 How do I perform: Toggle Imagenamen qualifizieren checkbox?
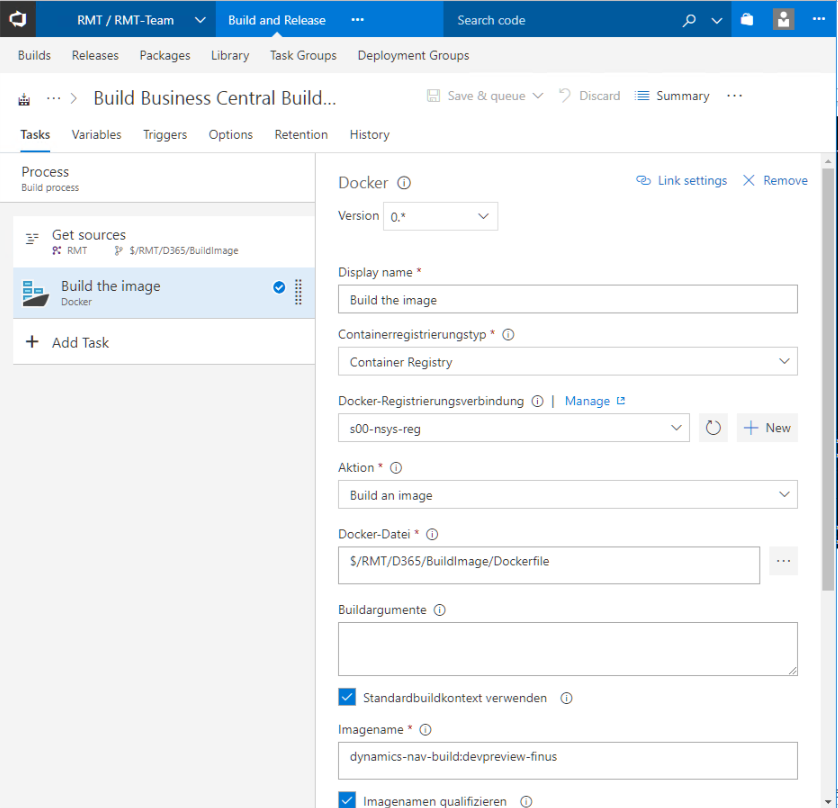[x=347, y=800]
